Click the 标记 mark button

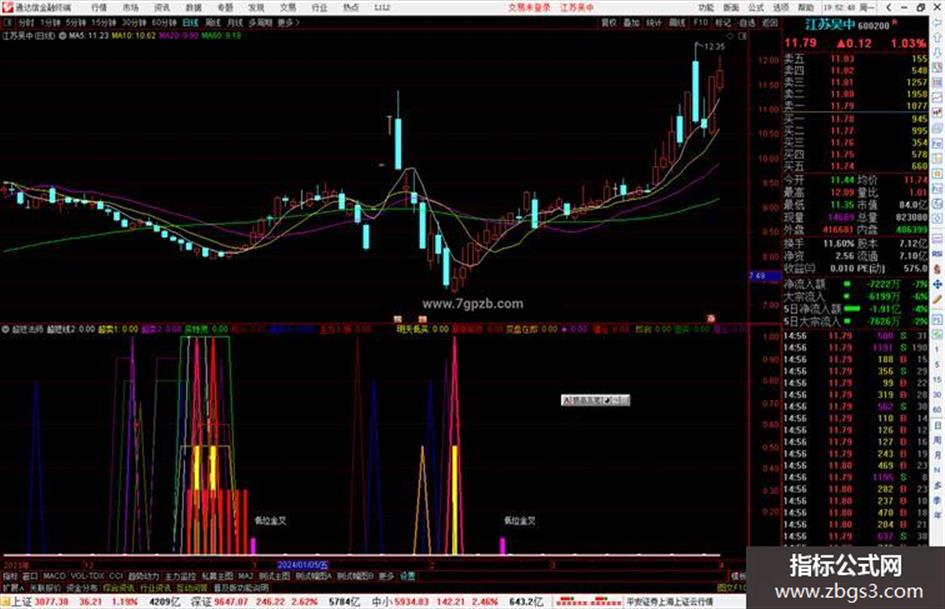(x=723, y=22)
